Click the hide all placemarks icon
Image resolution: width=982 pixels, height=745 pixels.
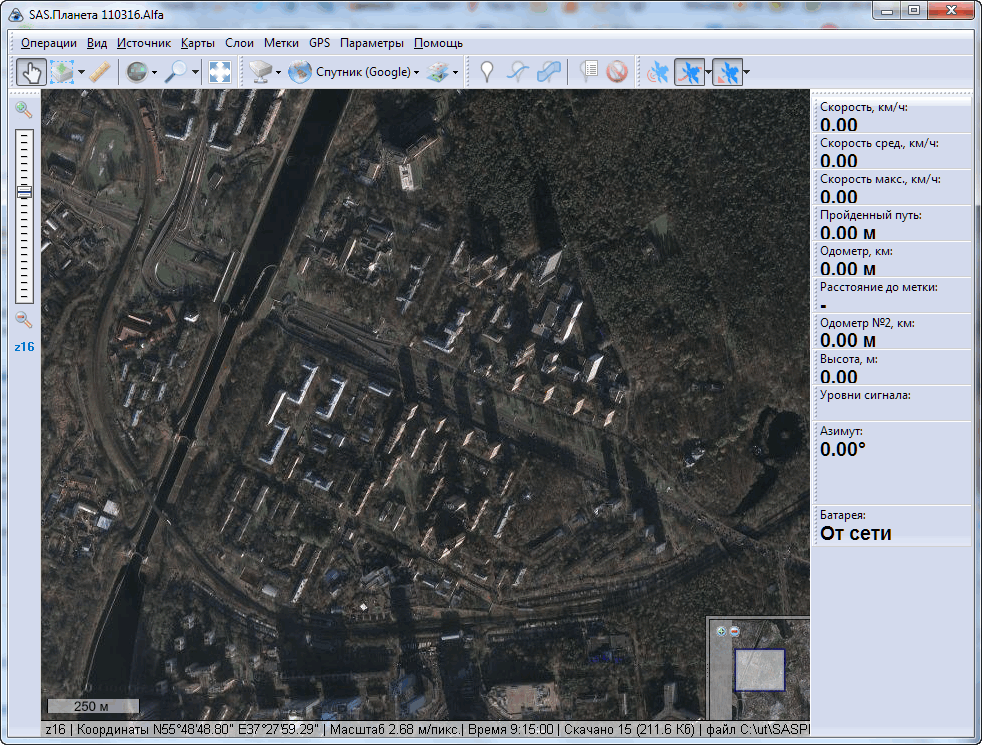coord(617,72)
